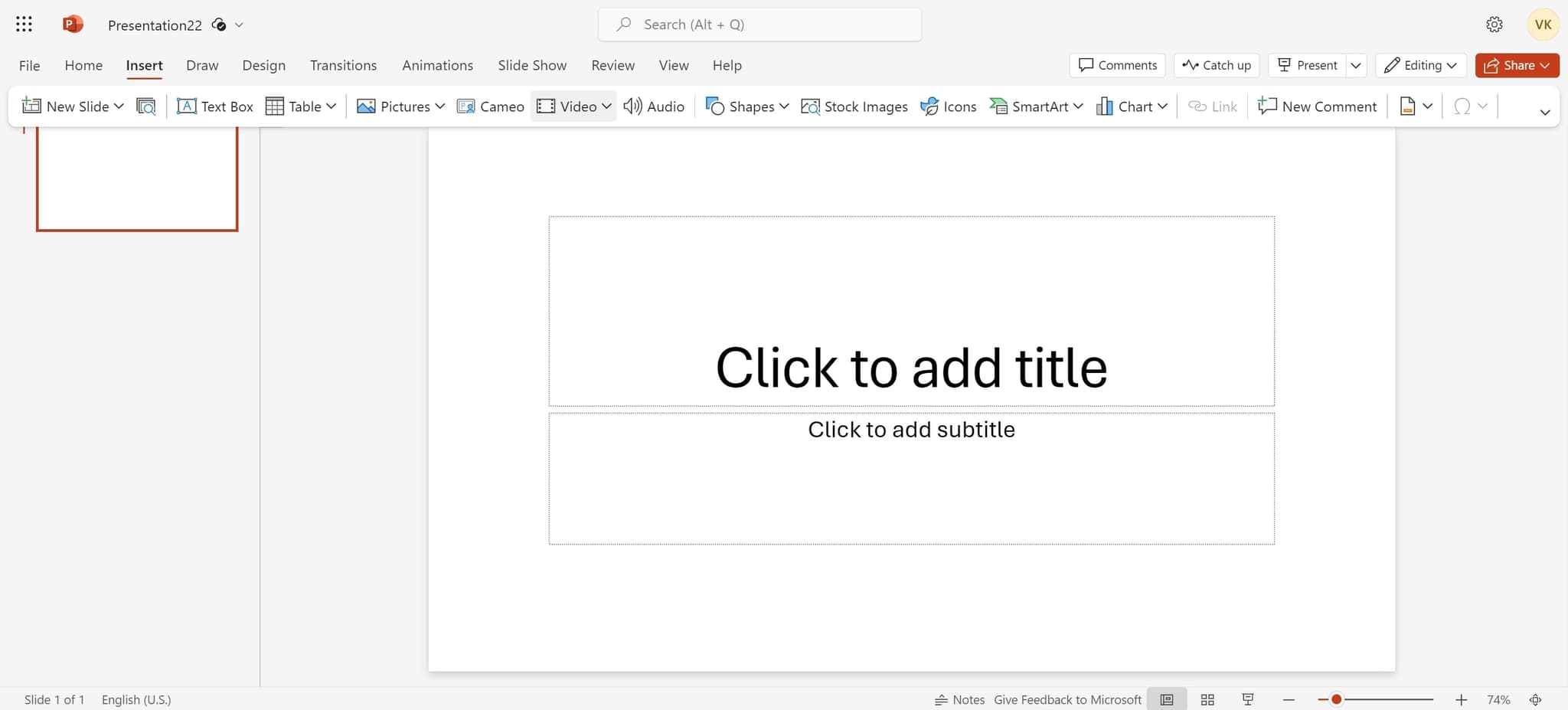The image size is (1568, 710).
Task: Insert an Icon from the Icons gallery
Action: (948, 106)
